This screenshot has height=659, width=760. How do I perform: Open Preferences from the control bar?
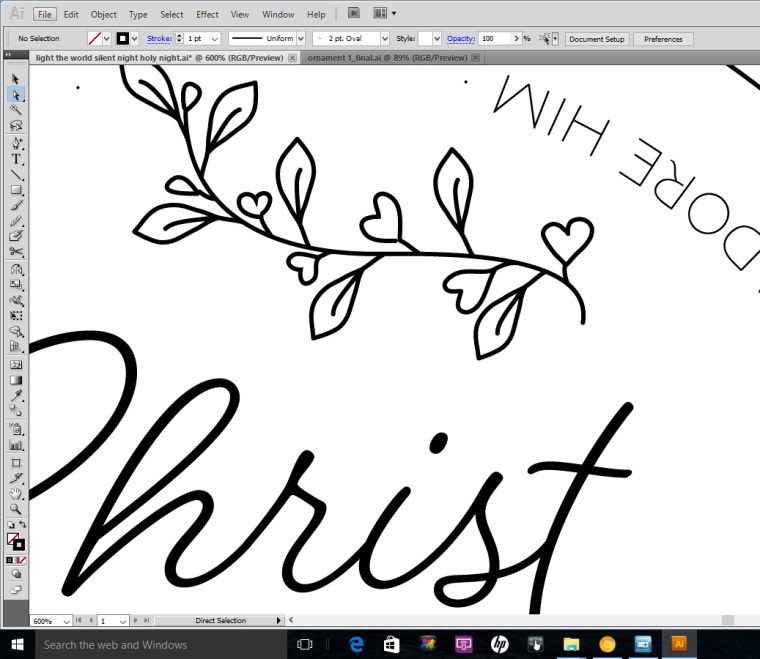coord(663,39)
